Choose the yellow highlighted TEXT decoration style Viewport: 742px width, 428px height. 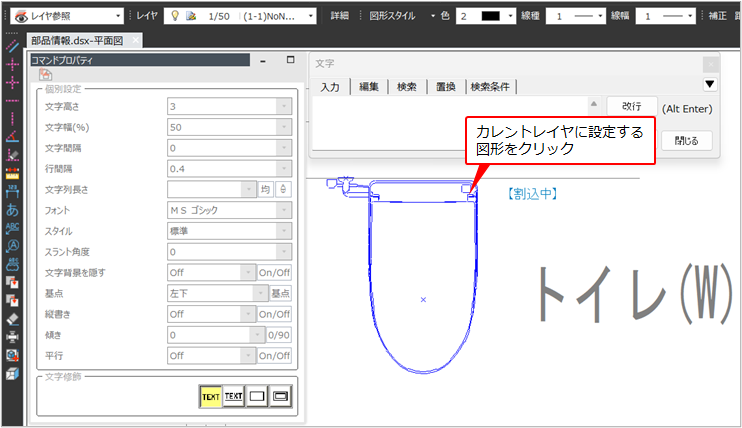point(210,396)
